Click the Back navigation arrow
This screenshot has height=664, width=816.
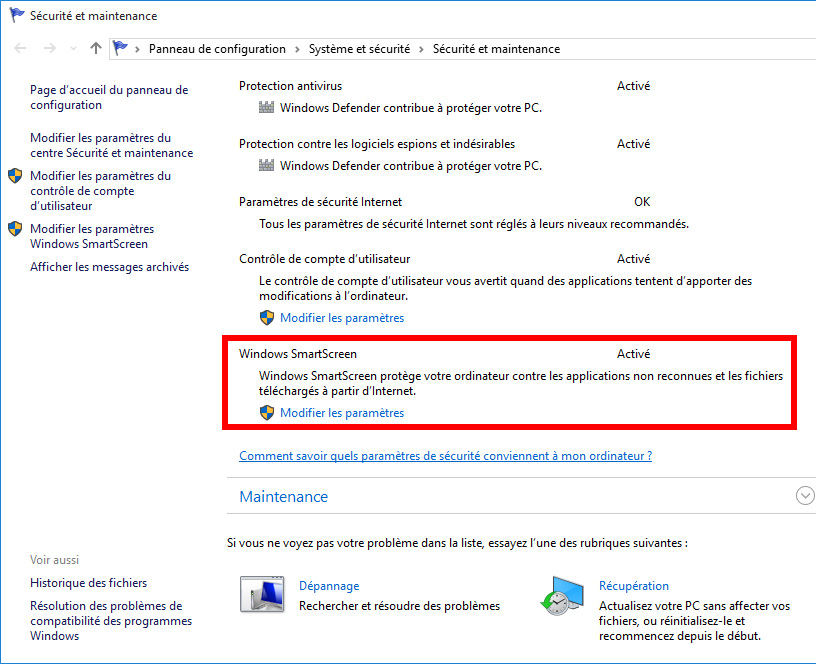point(20,48)
